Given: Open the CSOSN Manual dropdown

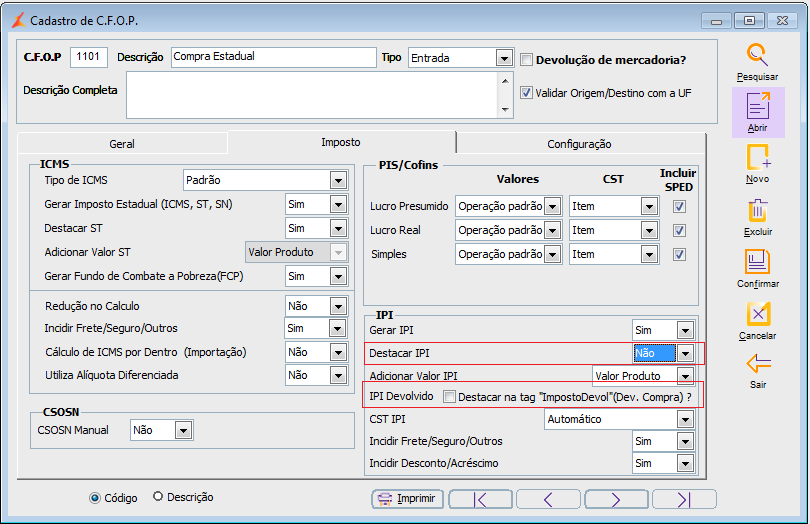Looking at the screenshot, I should point(183,430).
